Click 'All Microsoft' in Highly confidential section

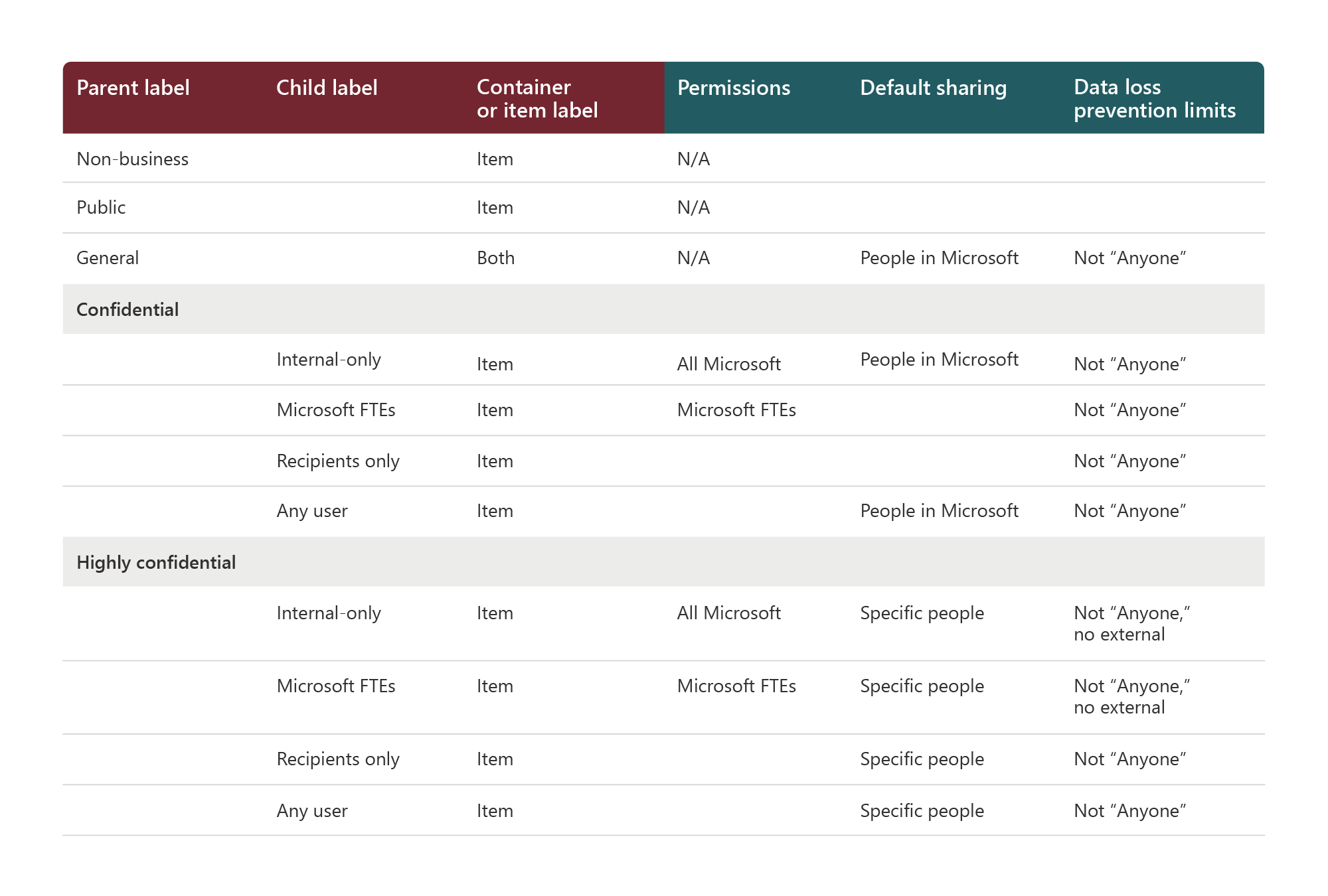pyautogui.click(x=729, y=613)
